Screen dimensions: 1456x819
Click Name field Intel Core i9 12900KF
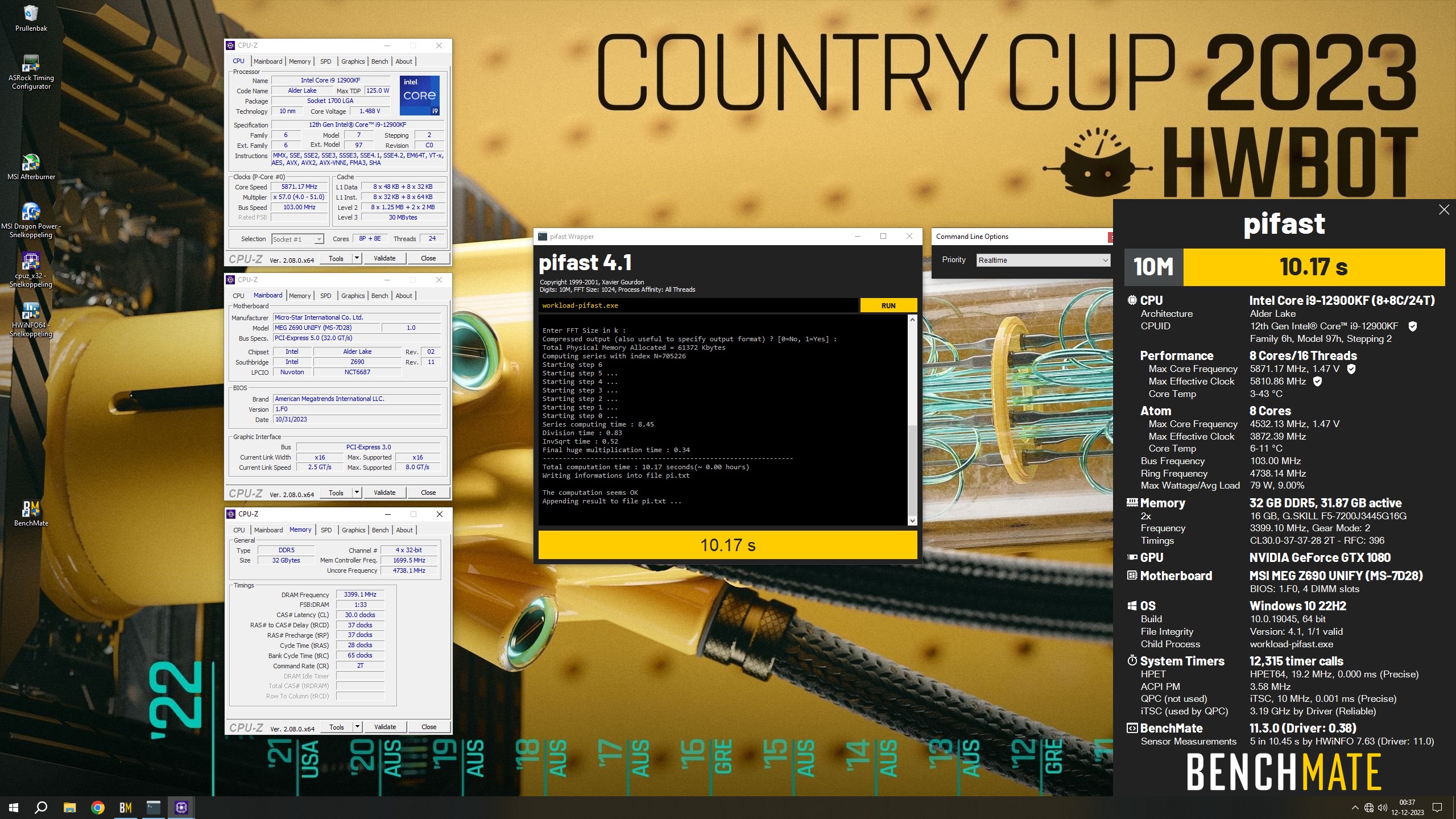[x=330, y=80]
